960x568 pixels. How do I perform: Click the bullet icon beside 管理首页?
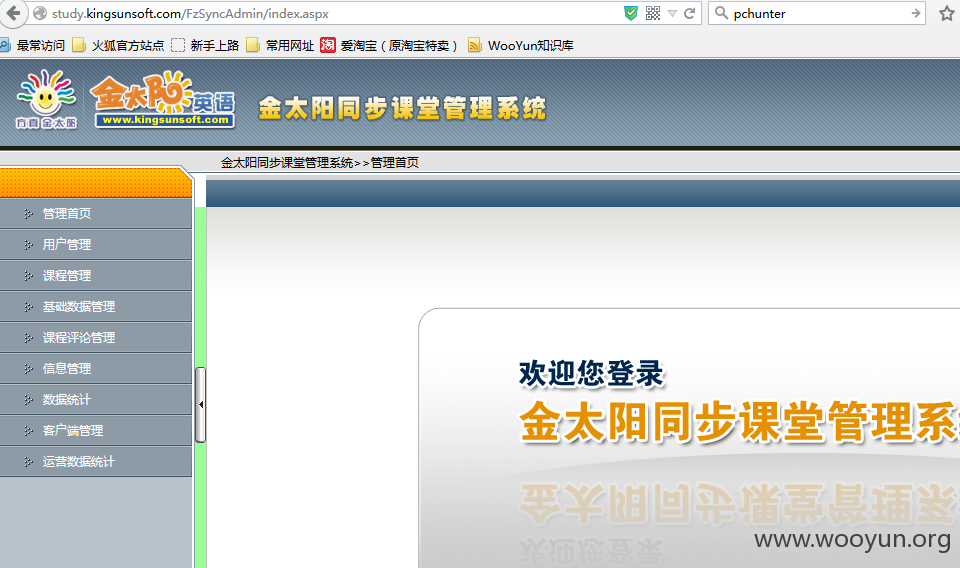click(28, 214)
